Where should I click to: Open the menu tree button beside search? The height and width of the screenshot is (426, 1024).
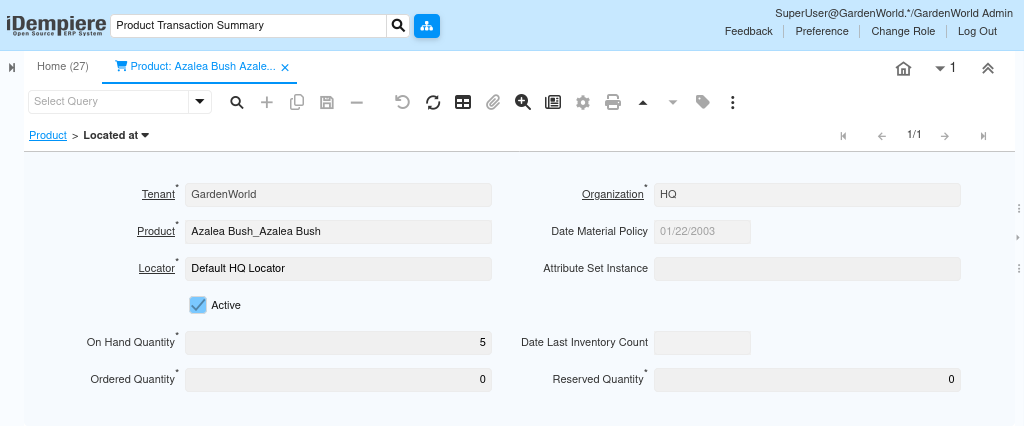click(x=427, y=26)
